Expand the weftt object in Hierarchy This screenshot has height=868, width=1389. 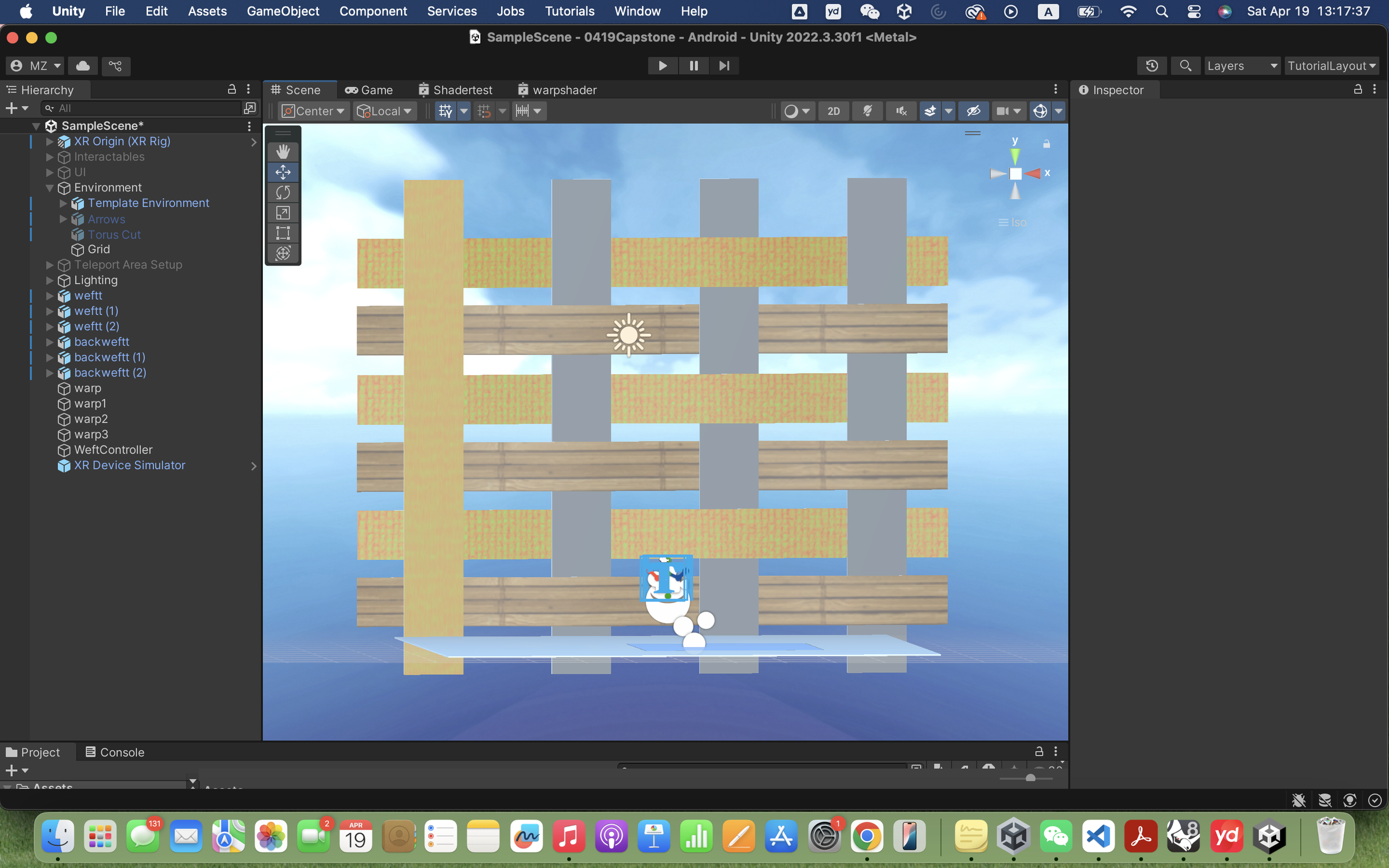pyautogui.click(x=49, y=295)
